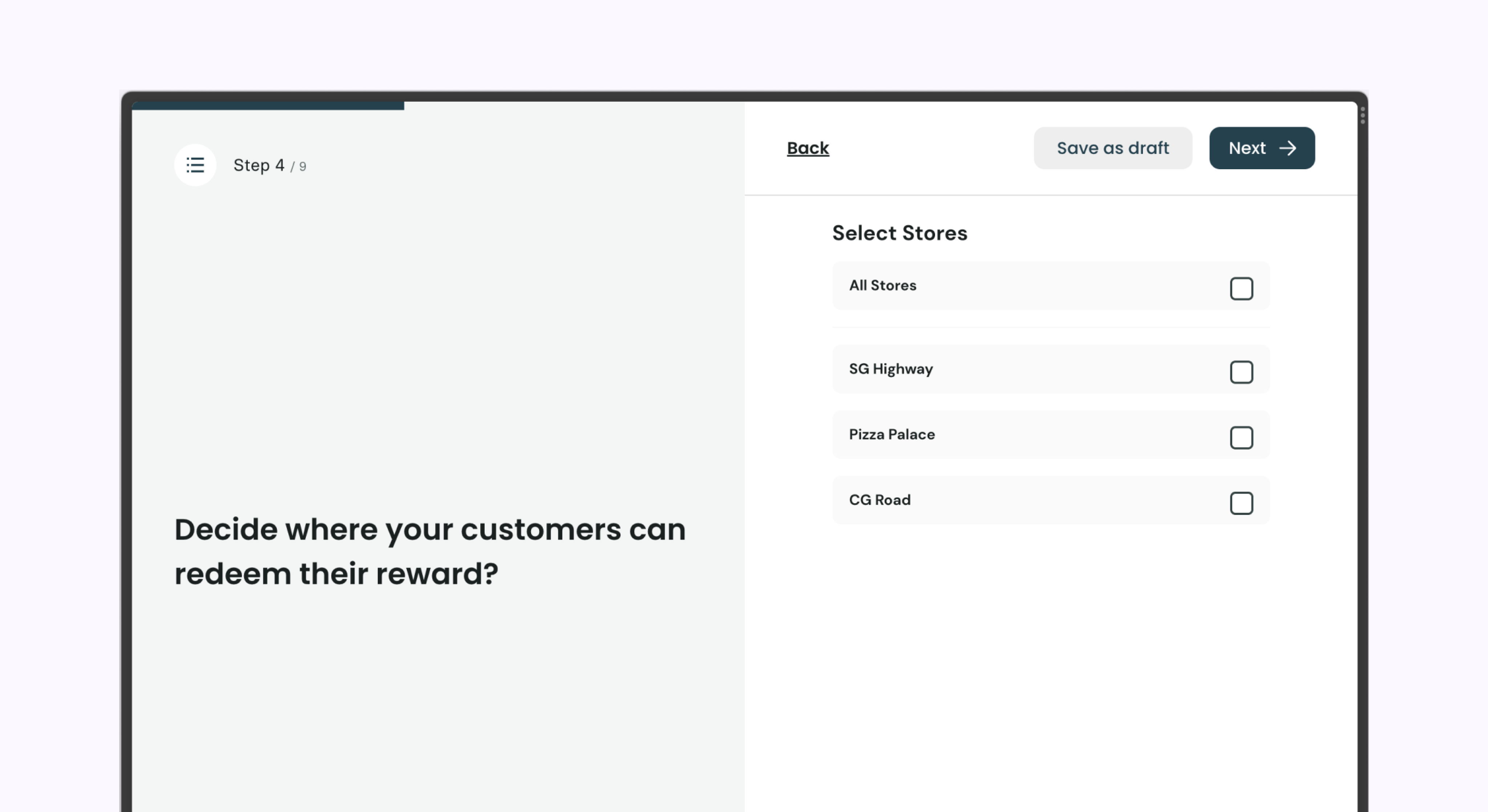Viewport: 1488px width, 812px height.
Task: Tick the SG Highway checkbox
Action: pyautogui.click(x=1241, y=372)
